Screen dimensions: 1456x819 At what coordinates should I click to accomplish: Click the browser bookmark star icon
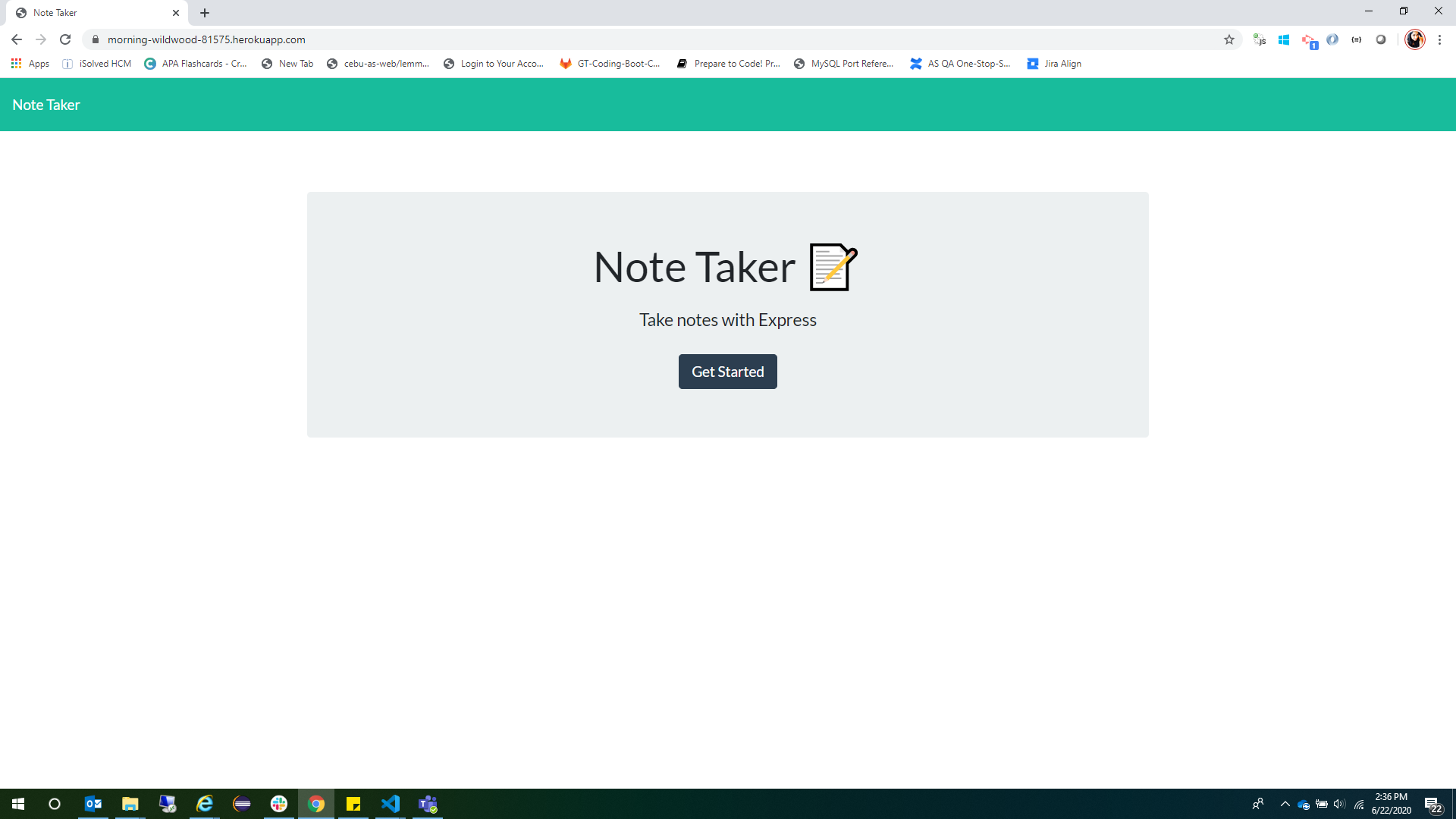point(1229,39)
